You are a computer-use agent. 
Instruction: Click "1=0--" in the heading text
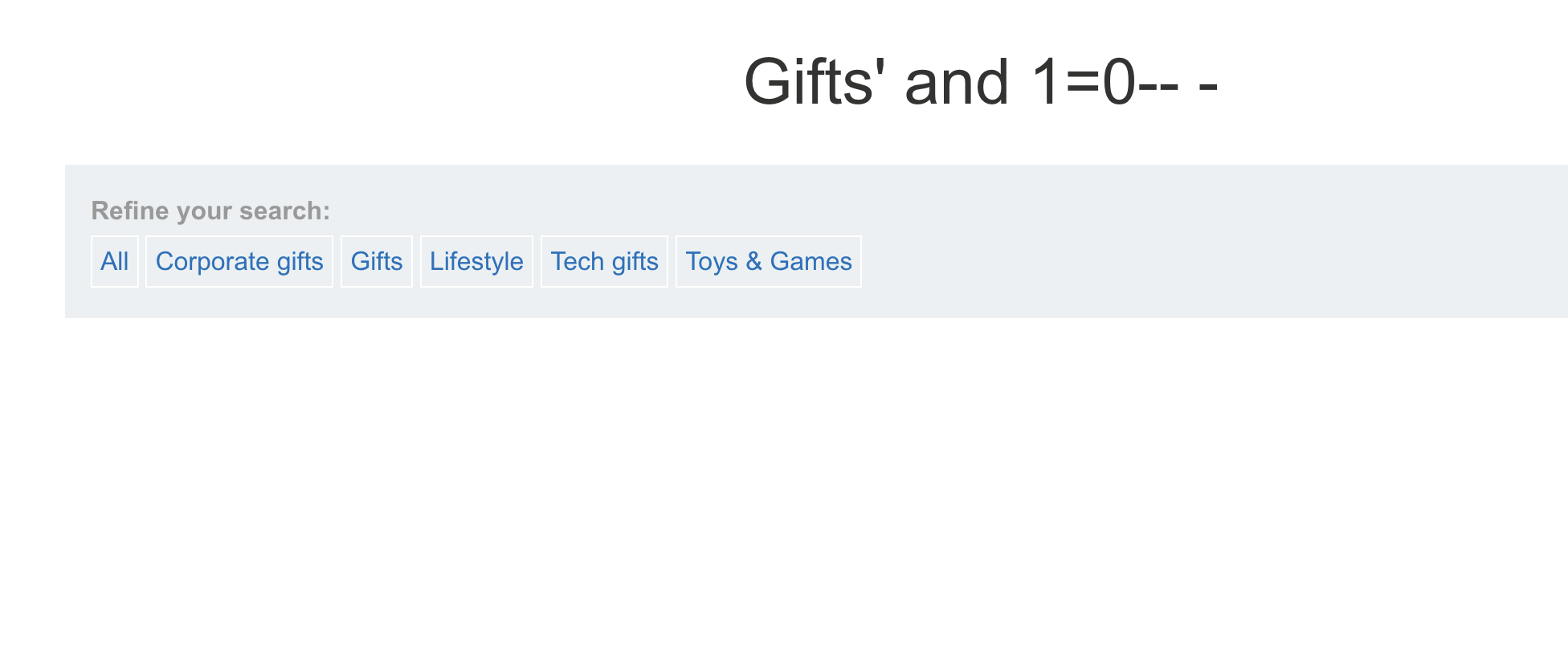click(x=1105, y=82)
